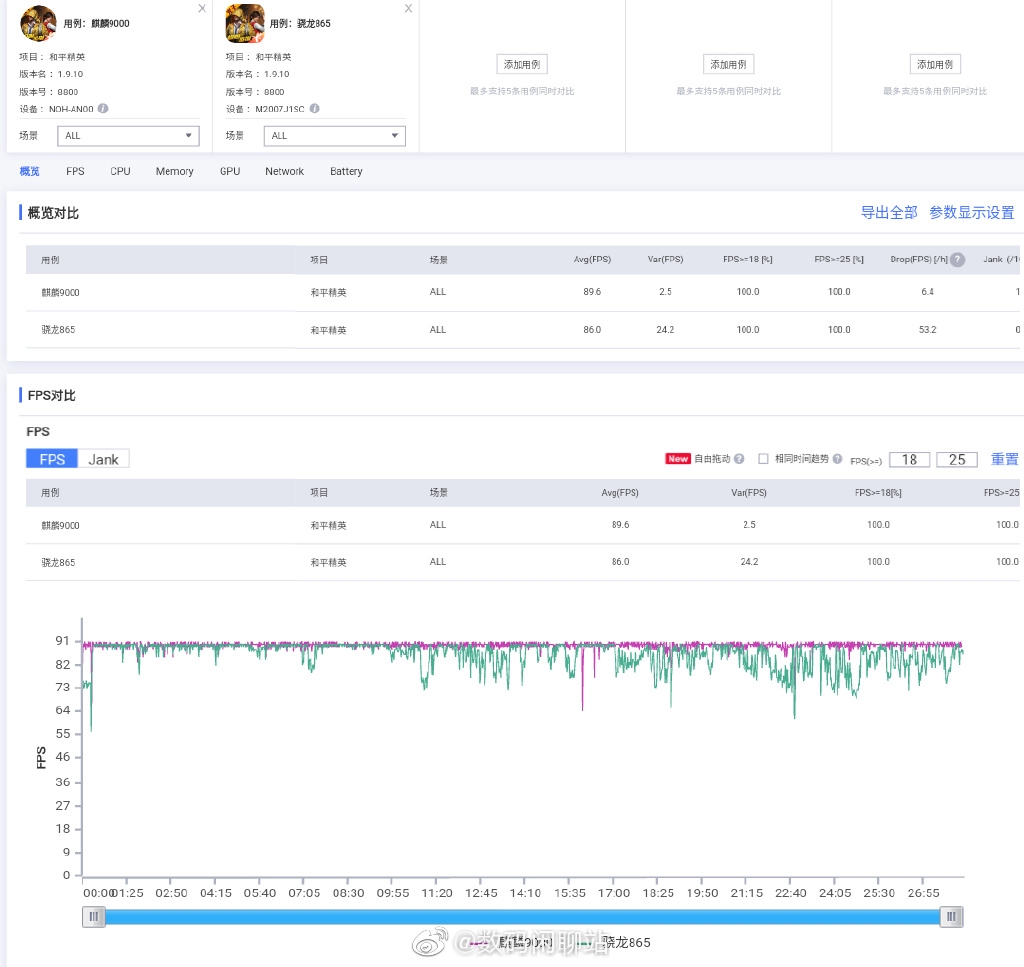Click info icon next to M2007J1SC device
The width and height of the screenshot is (1024, 967).
coord(315,109)
